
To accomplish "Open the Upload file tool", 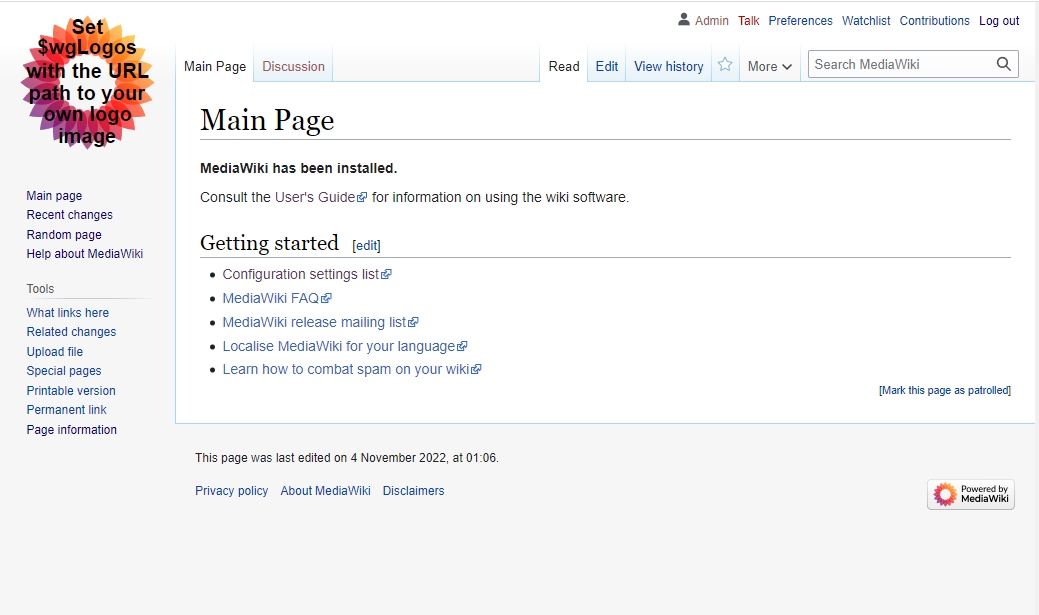I will click(x=54, y=352).
